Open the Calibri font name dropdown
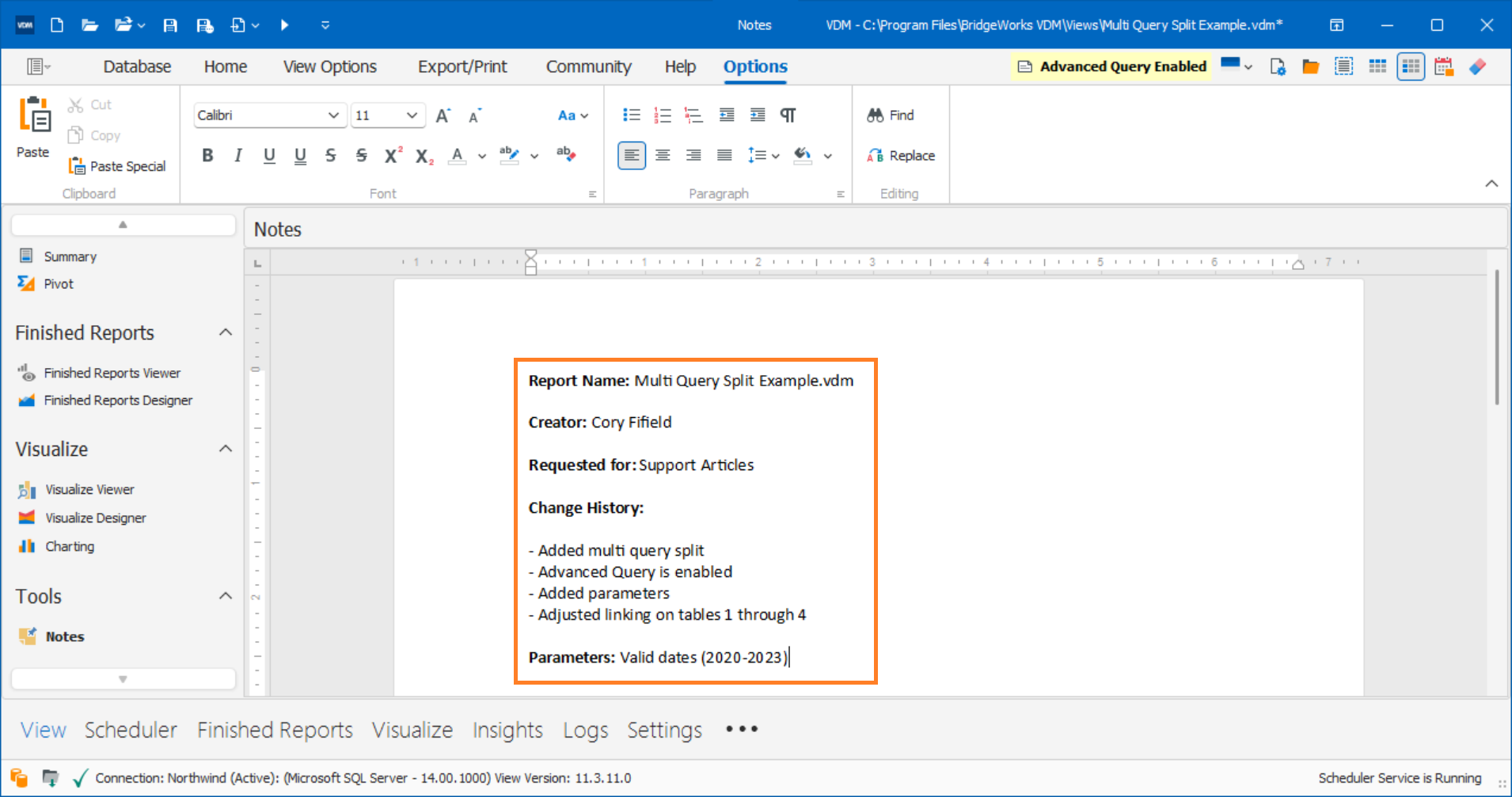Screen dimensions: 1512x797 [x=333, y=115]
